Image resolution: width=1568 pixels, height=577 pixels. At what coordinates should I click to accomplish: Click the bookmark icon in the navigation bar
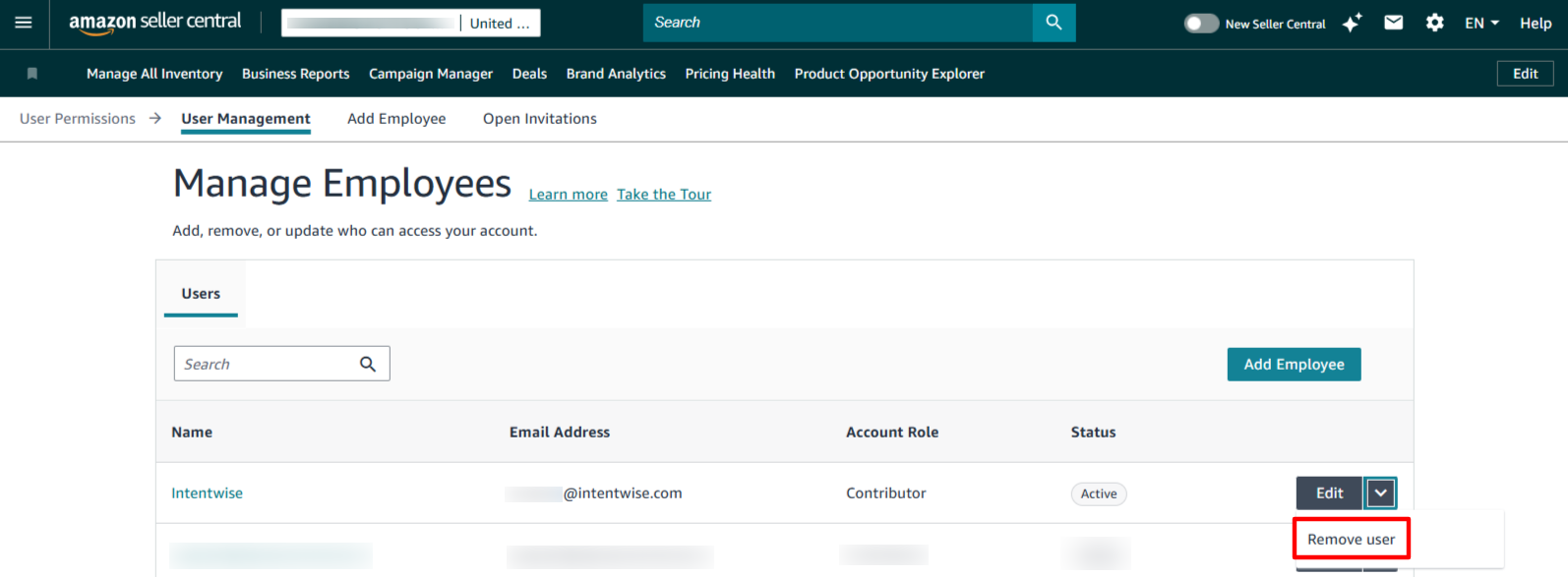[x=32, y=74]
